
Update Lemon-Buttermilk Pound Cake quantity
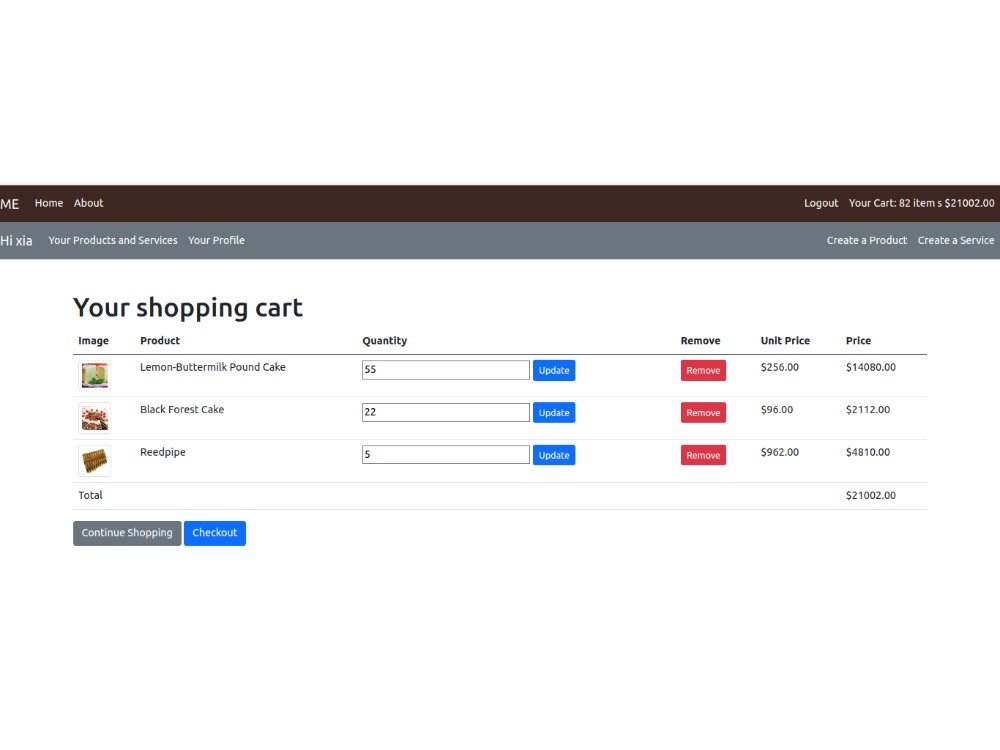(x=554, y=371)
